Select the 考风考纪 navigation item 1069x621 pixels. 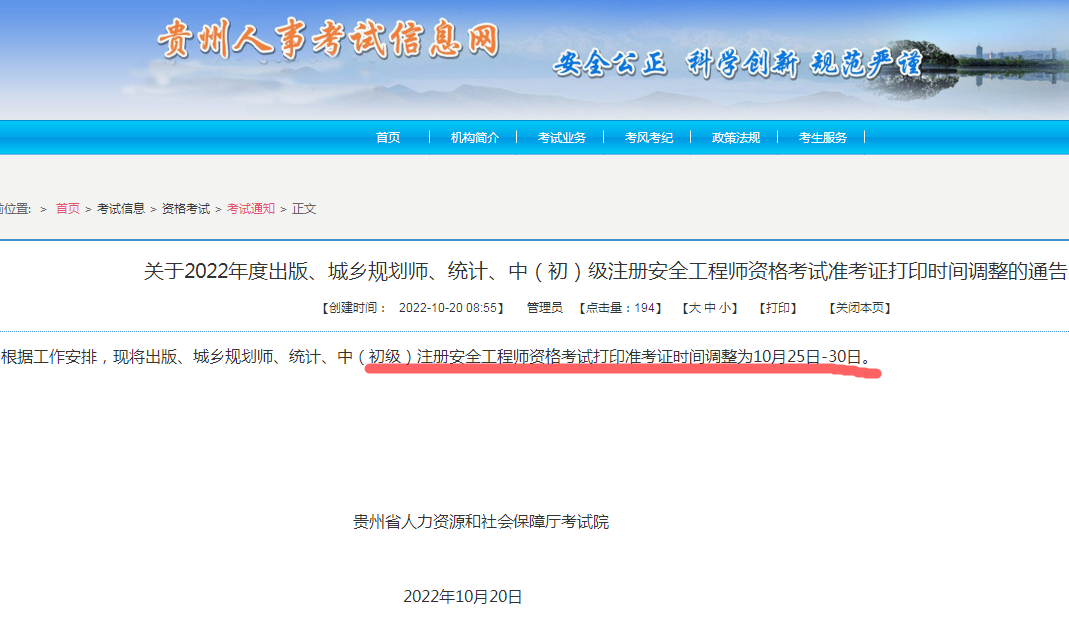[648, 138]
